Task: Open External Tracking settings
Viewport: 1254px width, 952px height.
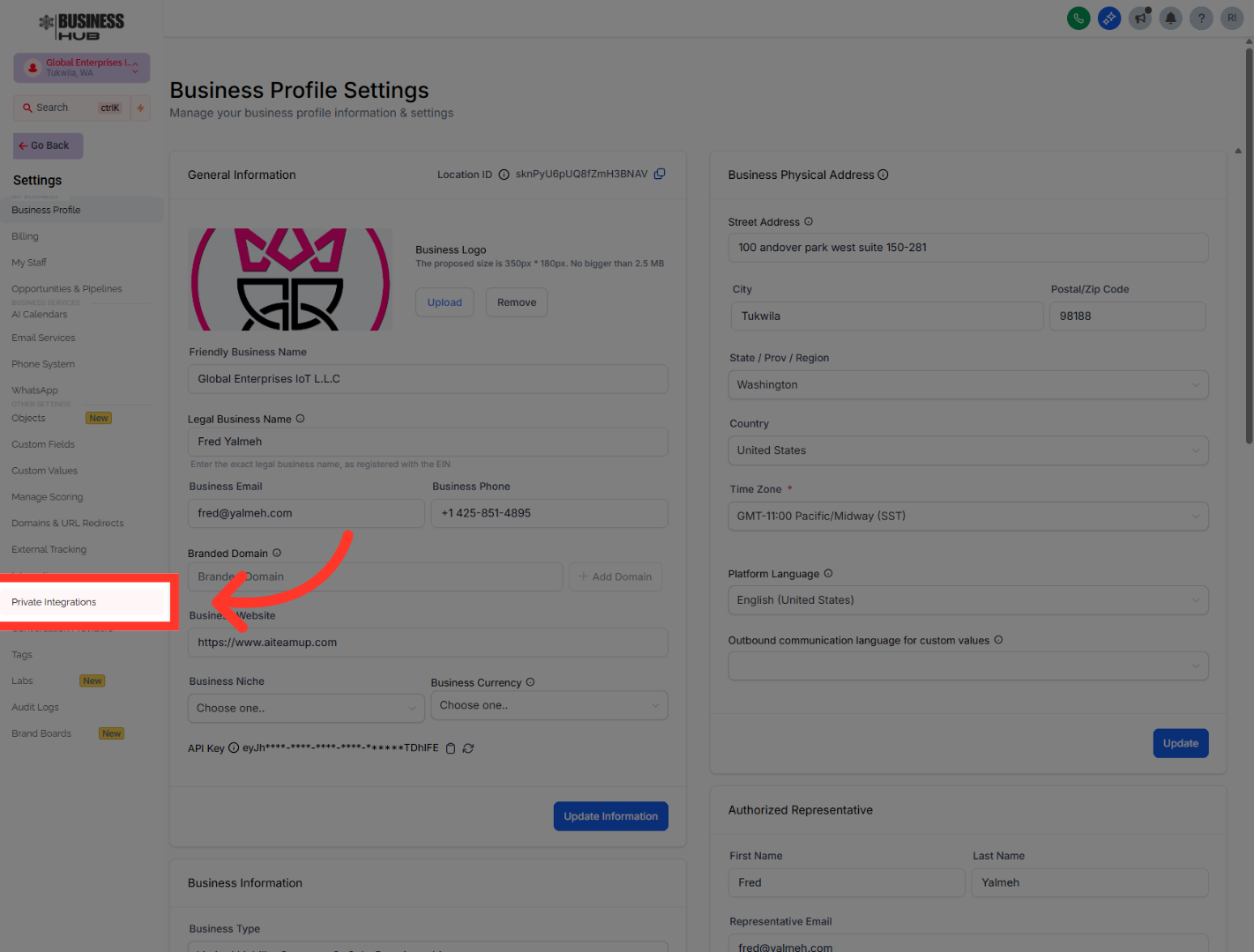Action: pyautogui.click(x=49, y=549)
